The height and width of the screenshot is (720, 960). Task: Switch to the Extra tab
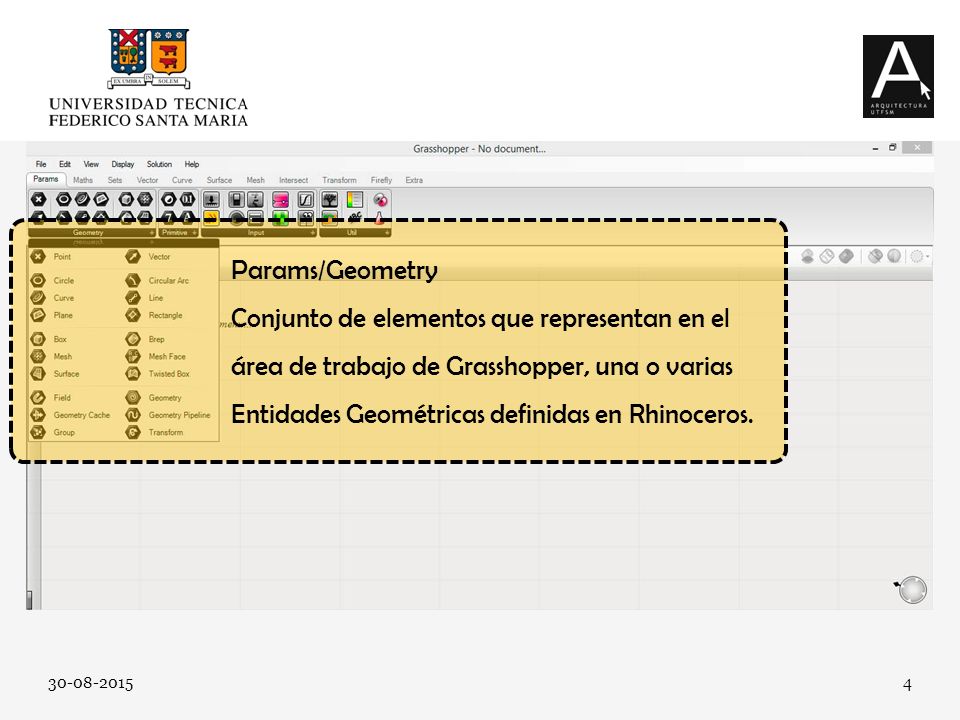coord(414,180)
